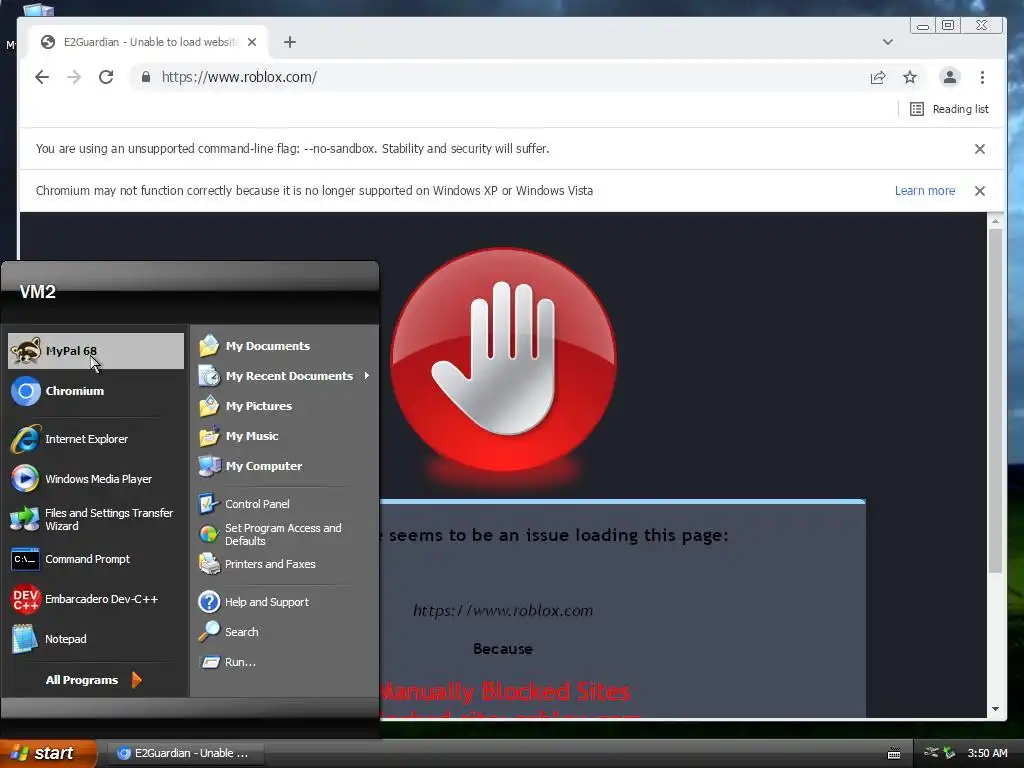1024x768 pixels.
Task: Open Help and Support
Action: point(284,602)
